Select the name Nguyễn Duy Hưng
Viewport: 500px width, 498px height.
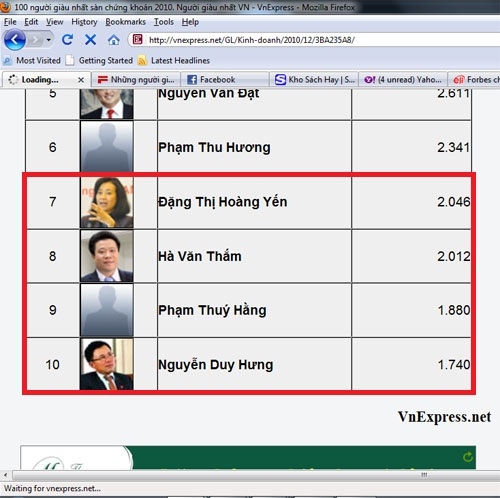pyautogui.click(x=216, y=365)
